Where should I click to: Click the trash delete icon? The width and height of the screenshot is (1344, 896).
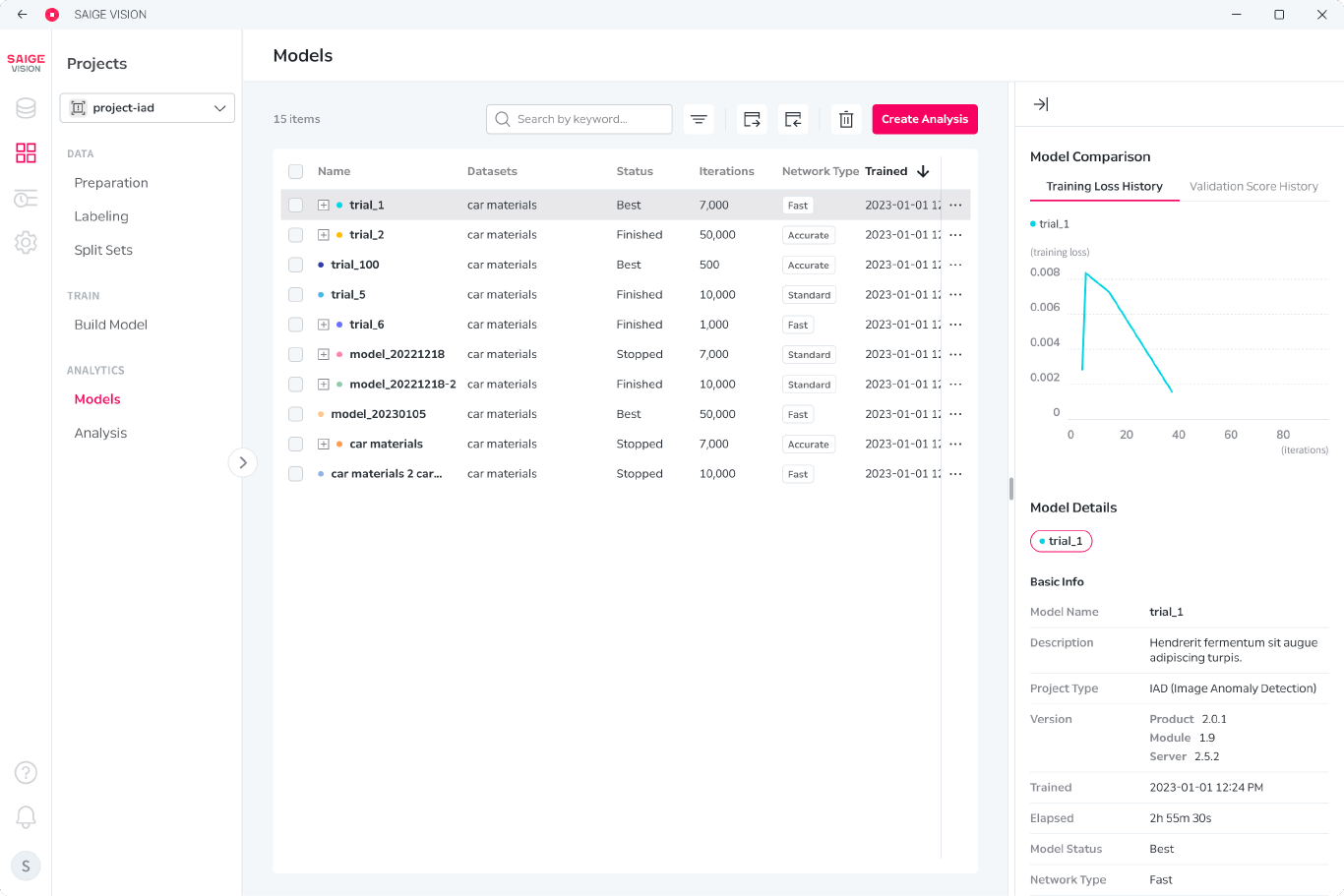pos(846,119)
